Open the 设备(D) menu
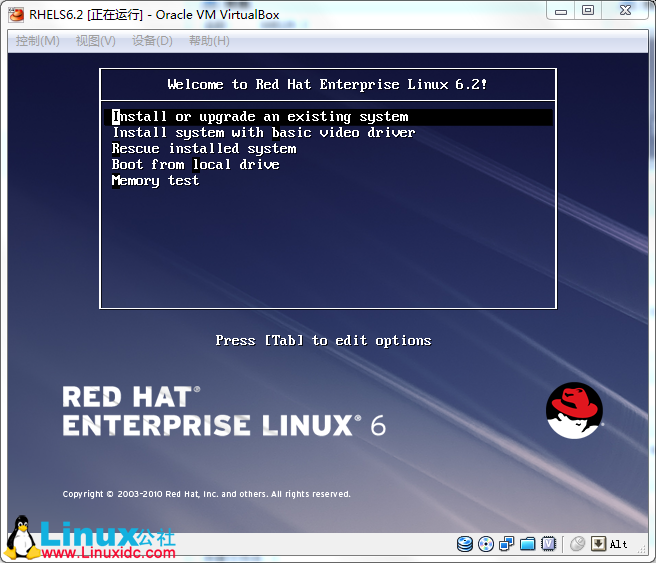The width and height of the screenshot is (656, 563). (152, 41)
